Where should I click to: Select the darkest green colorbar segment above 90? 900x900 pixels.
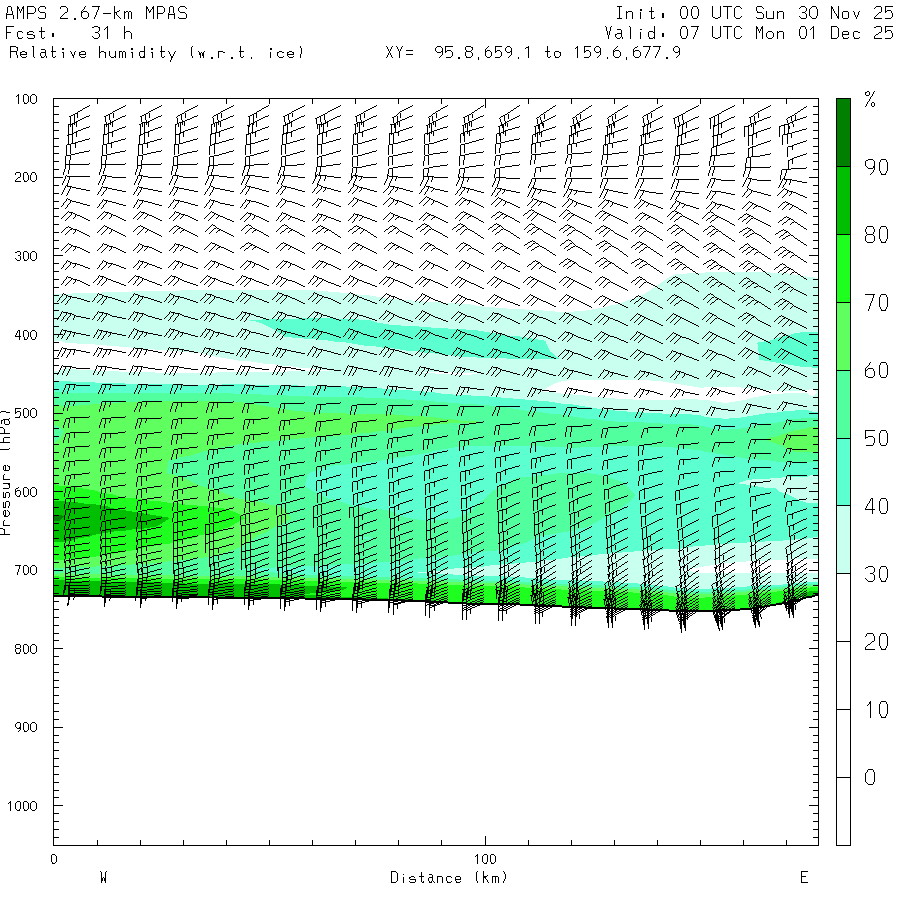tap(843, 133)
